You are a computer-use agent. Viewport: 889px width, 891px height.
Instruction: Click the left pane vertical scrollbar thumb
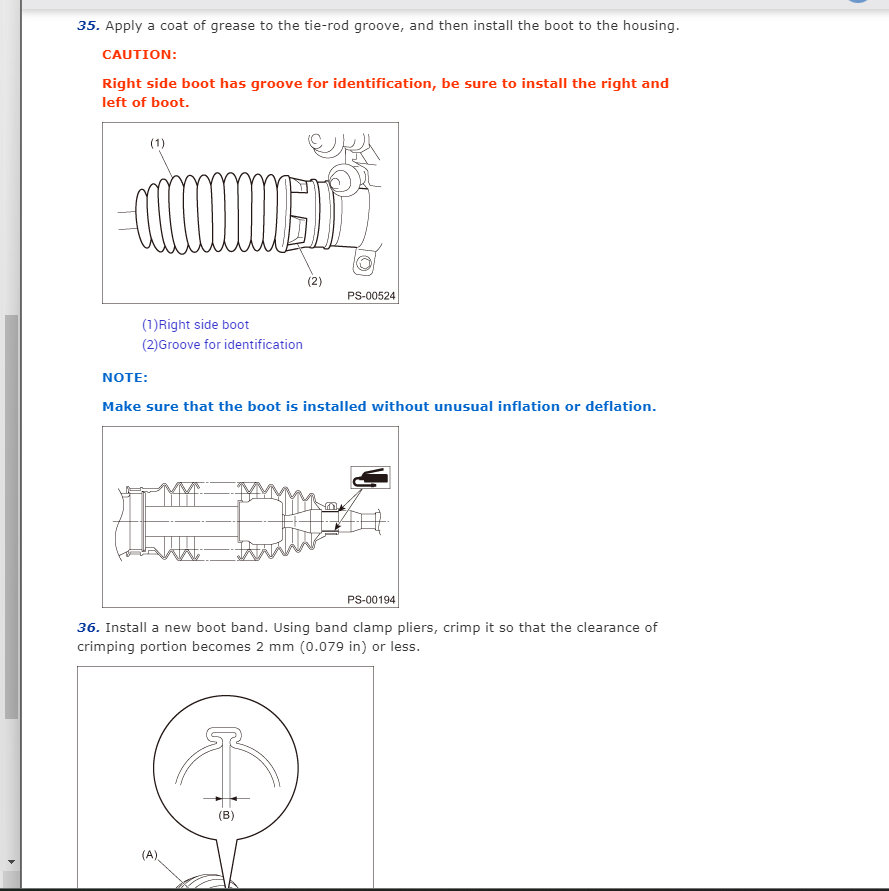coord(11,517)
